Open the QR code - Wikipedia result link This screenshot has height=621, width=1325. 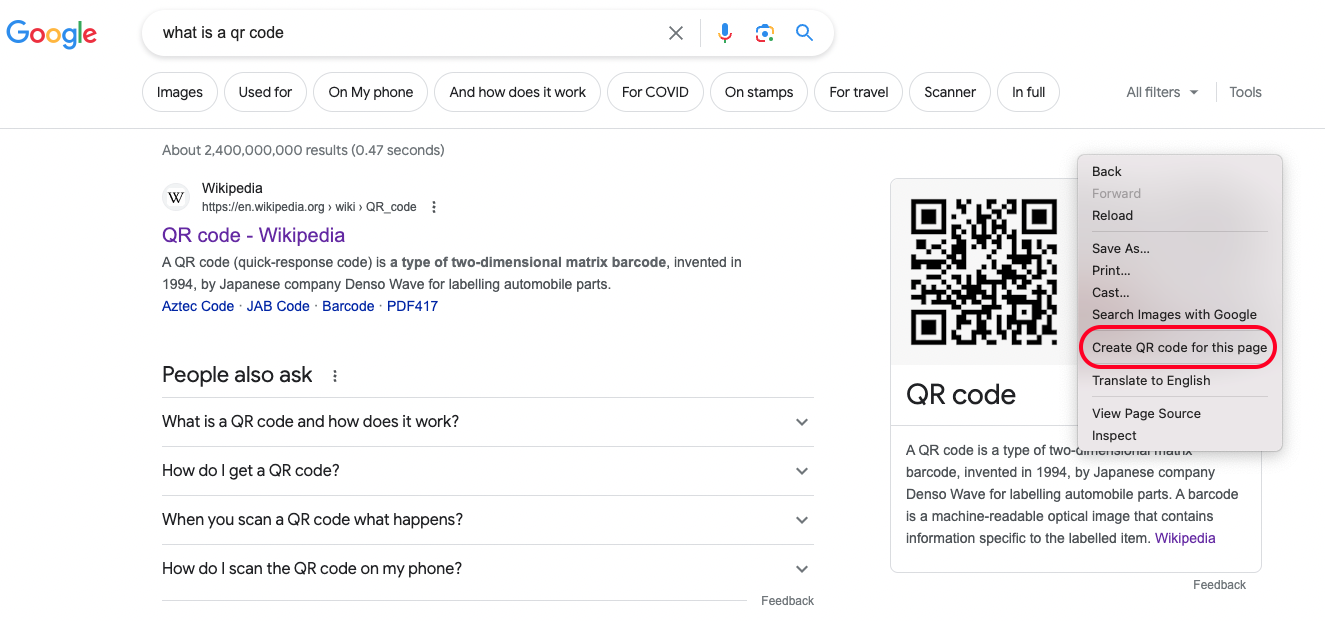click(253, 235)
